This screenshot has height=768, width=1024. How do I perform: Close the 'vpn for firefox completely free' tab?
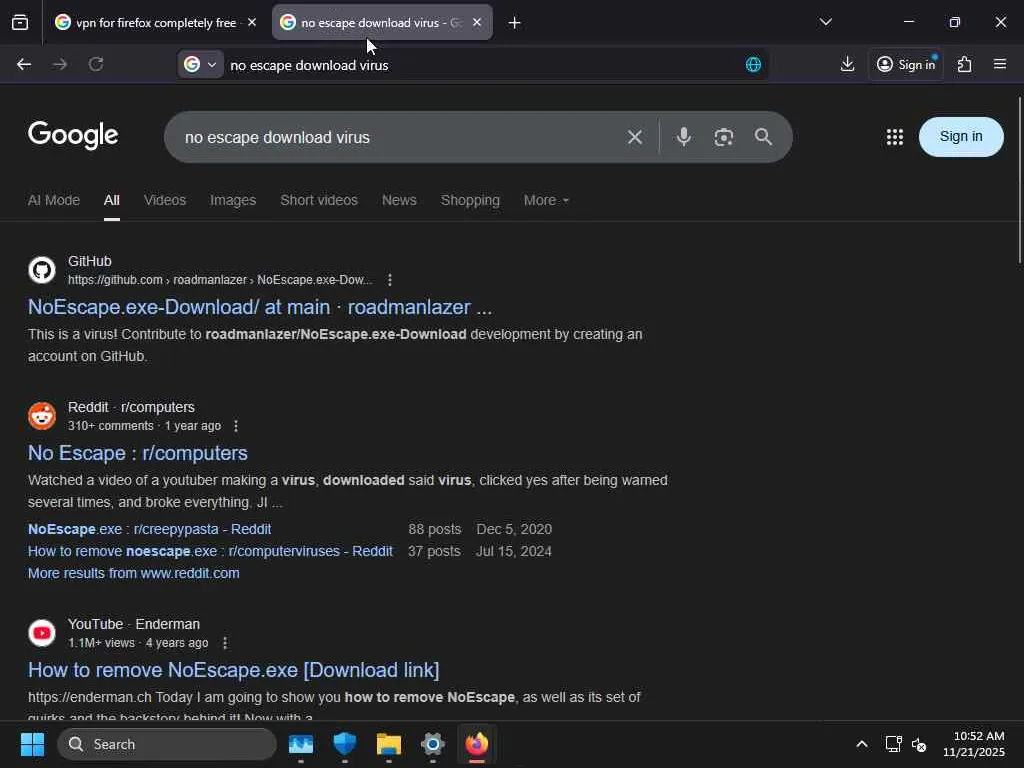click(x=252, y=22)
